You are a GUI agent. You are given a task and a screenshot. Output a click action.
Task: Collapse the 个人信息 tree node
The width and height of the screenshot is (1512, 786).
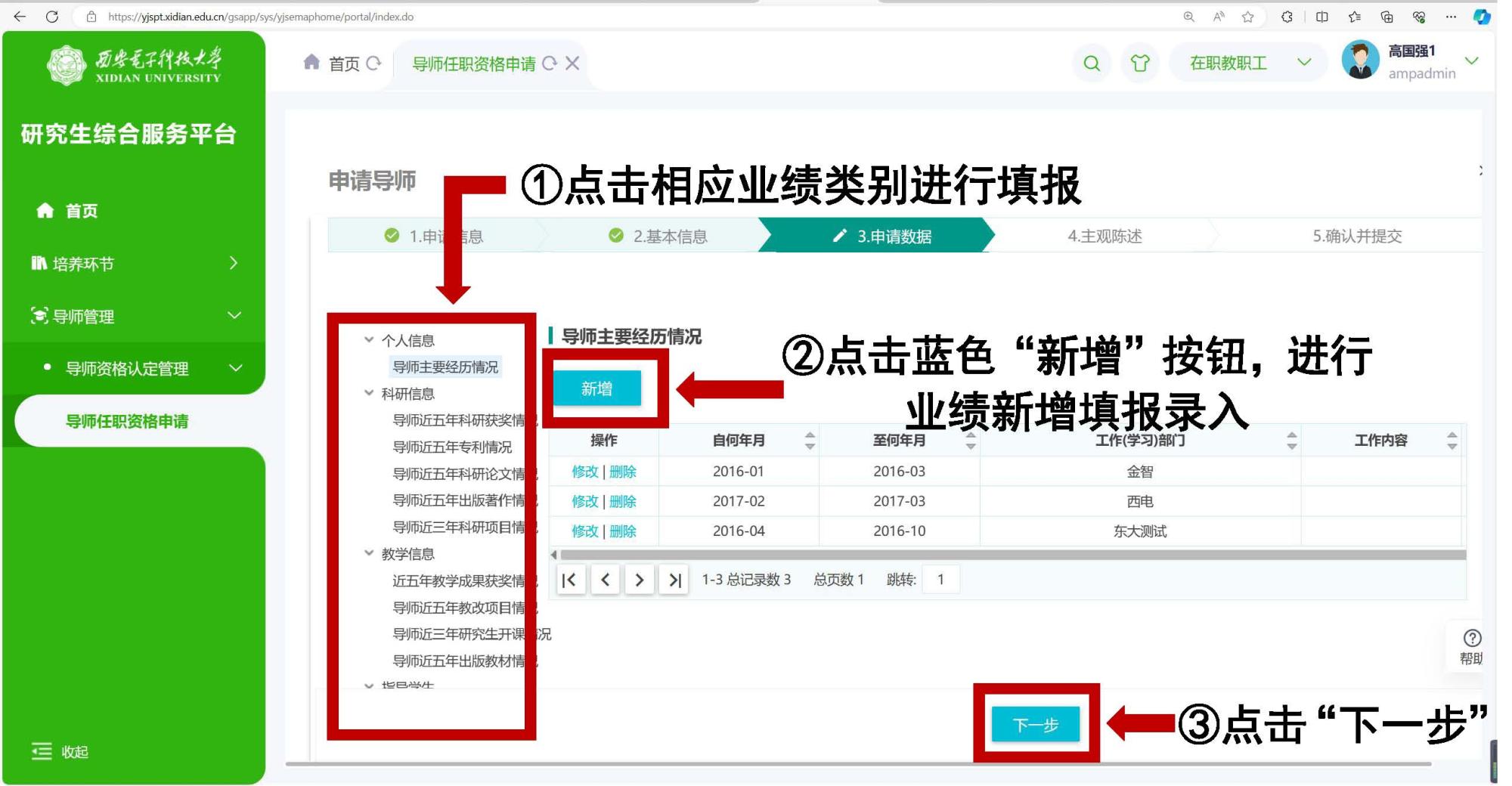point(369,340)
